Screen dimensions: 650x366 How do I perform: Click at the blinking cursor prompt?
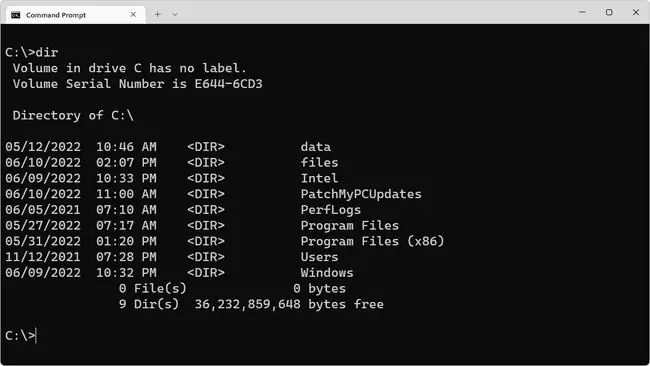click(x=36, y=335)
